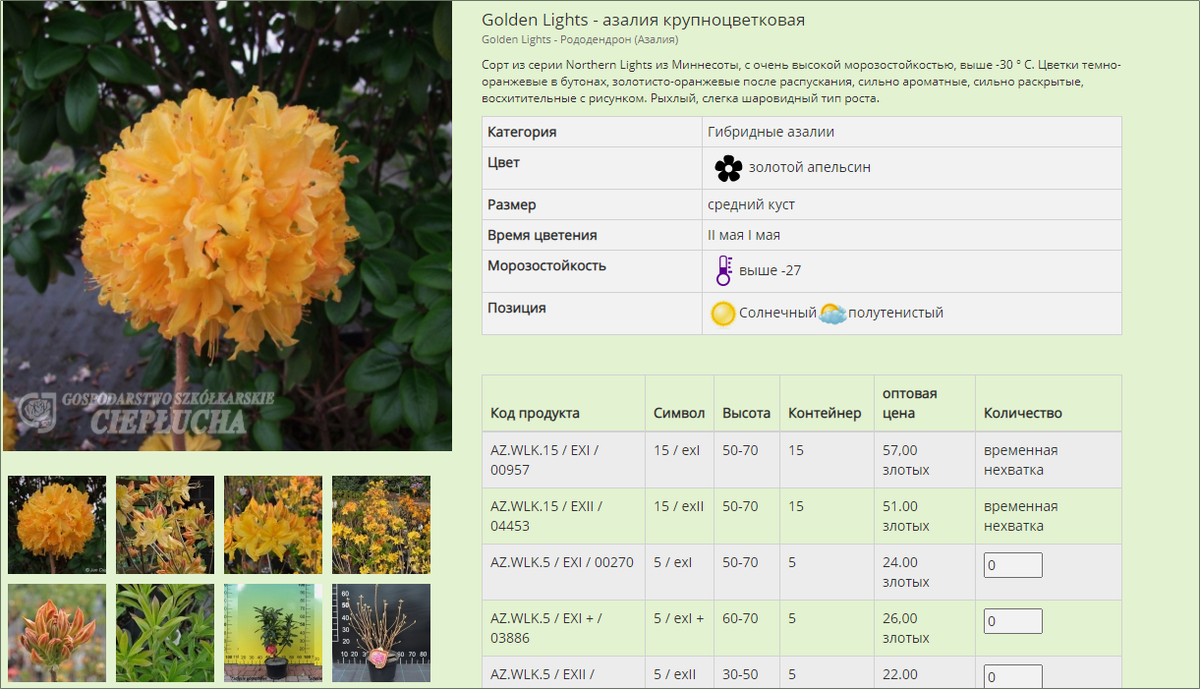Click quantity field in the AZ.WLK.5 / EXII row

(x=1013, y=677)
